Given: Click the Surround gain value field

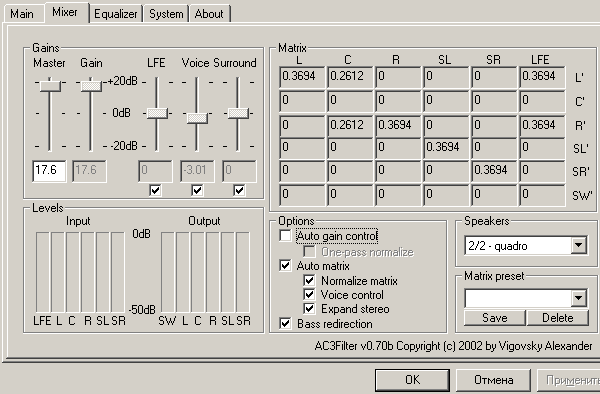Looking at the screenshot, I should tap(239, 171).
